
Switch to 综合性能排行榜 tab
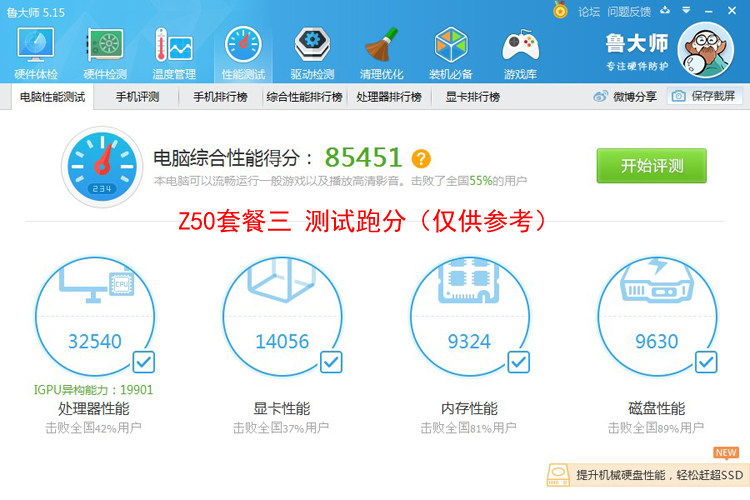[x=304, y=97]
